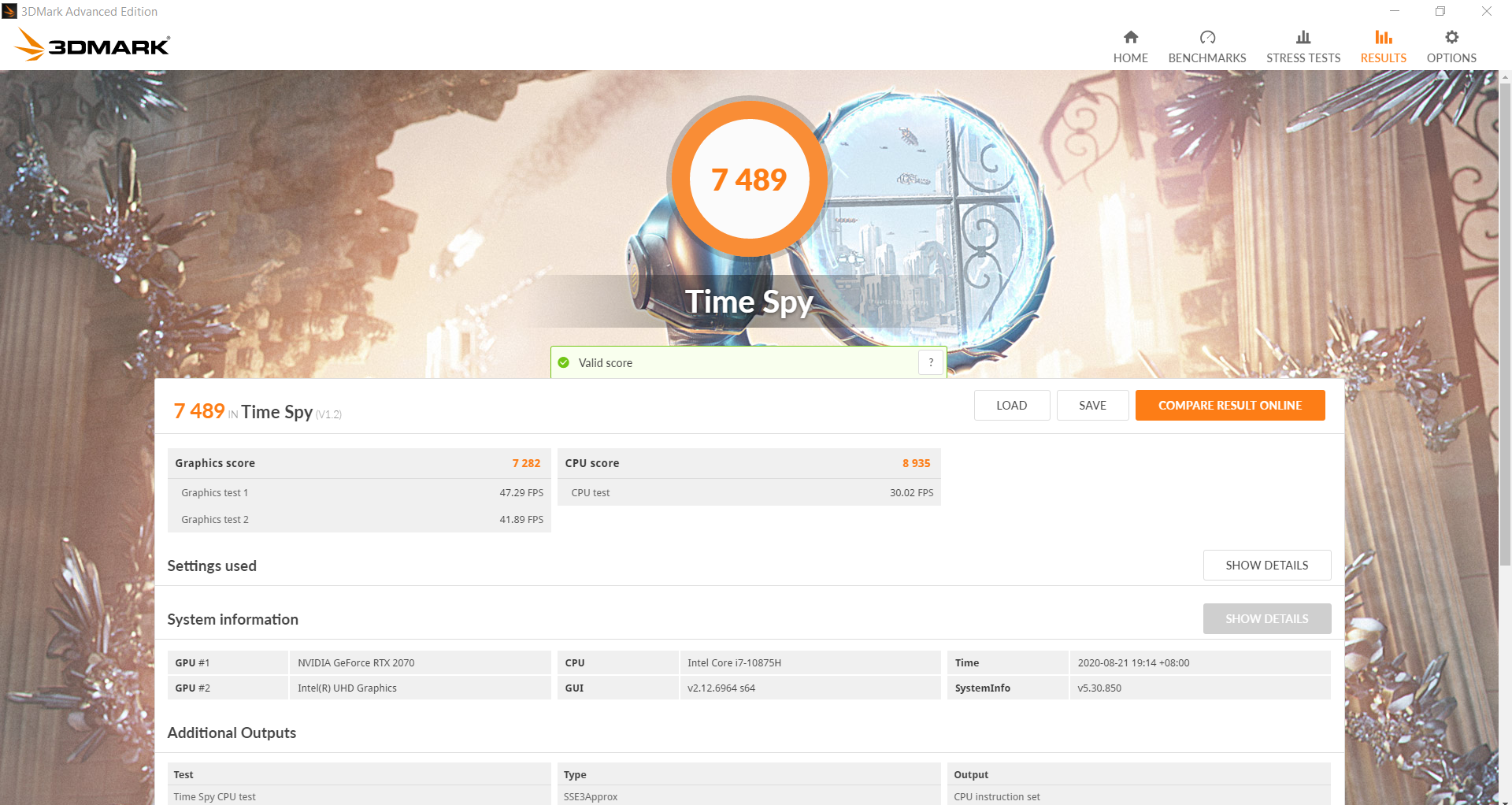1512x805 pixels.
Task: Click the 3DMark title bar app icon
Action: [9, 11]
